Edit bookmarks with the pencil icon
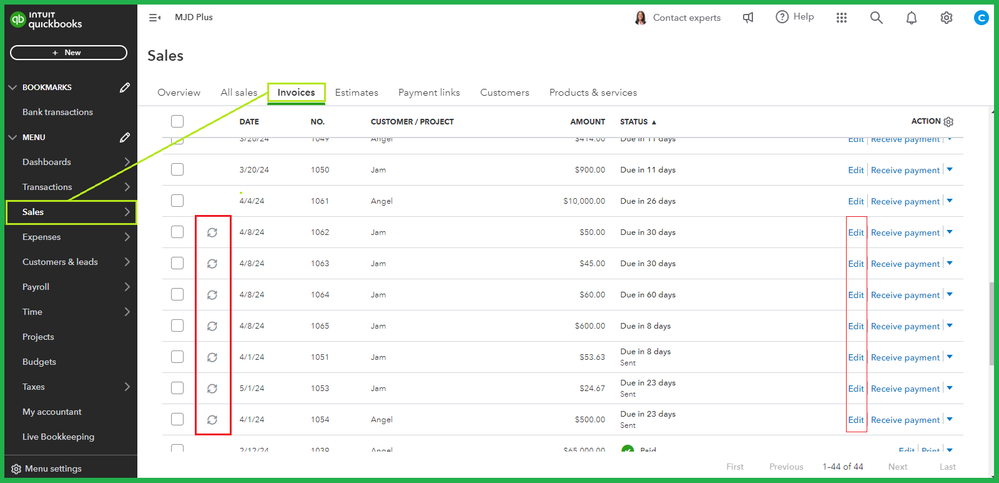This screenshot has height=483, width=999. click(x=125, y=87)
